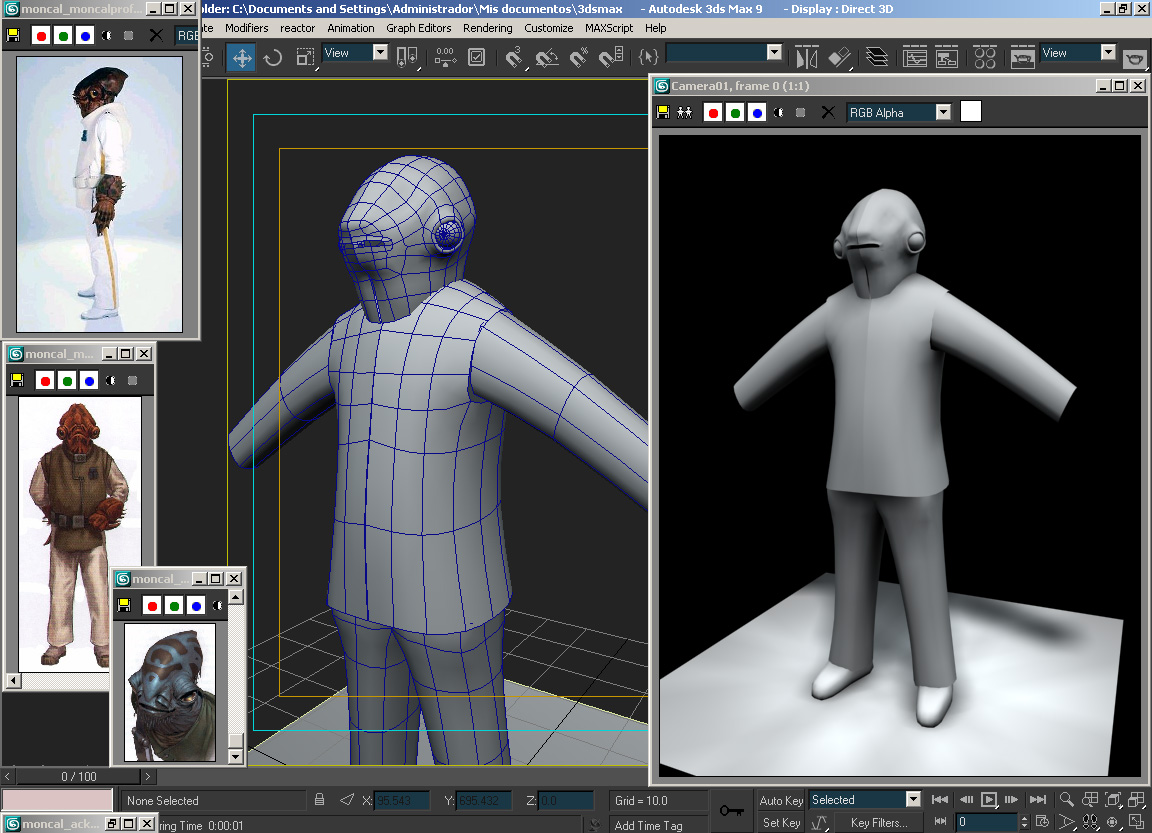
Task: Open the Rendering menu
Action: tap(488, 28)
